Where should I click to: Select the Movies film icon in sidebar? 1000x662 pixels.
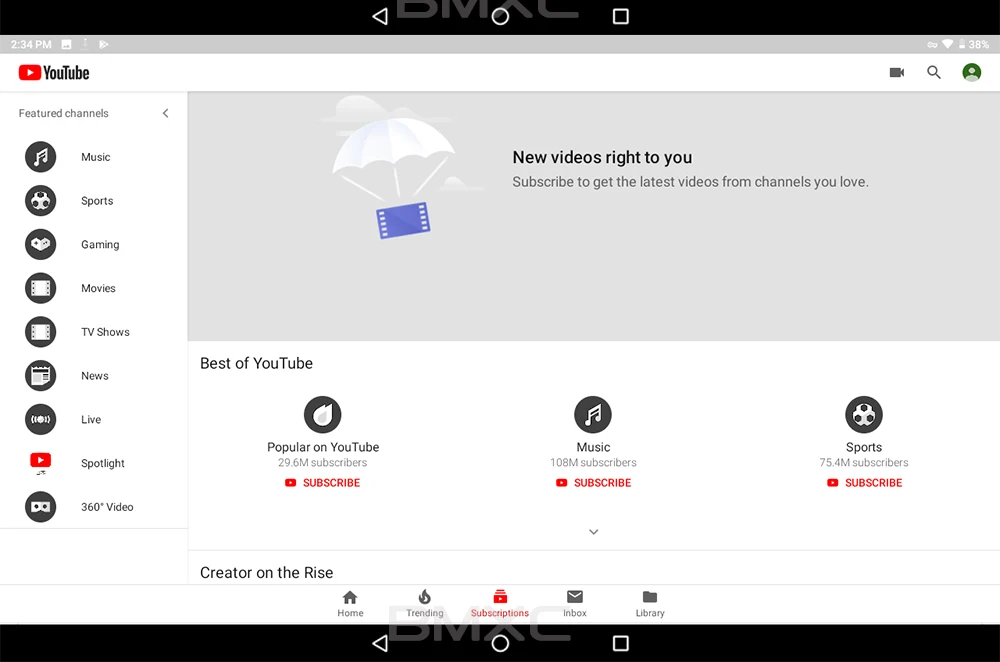(40, 288)
